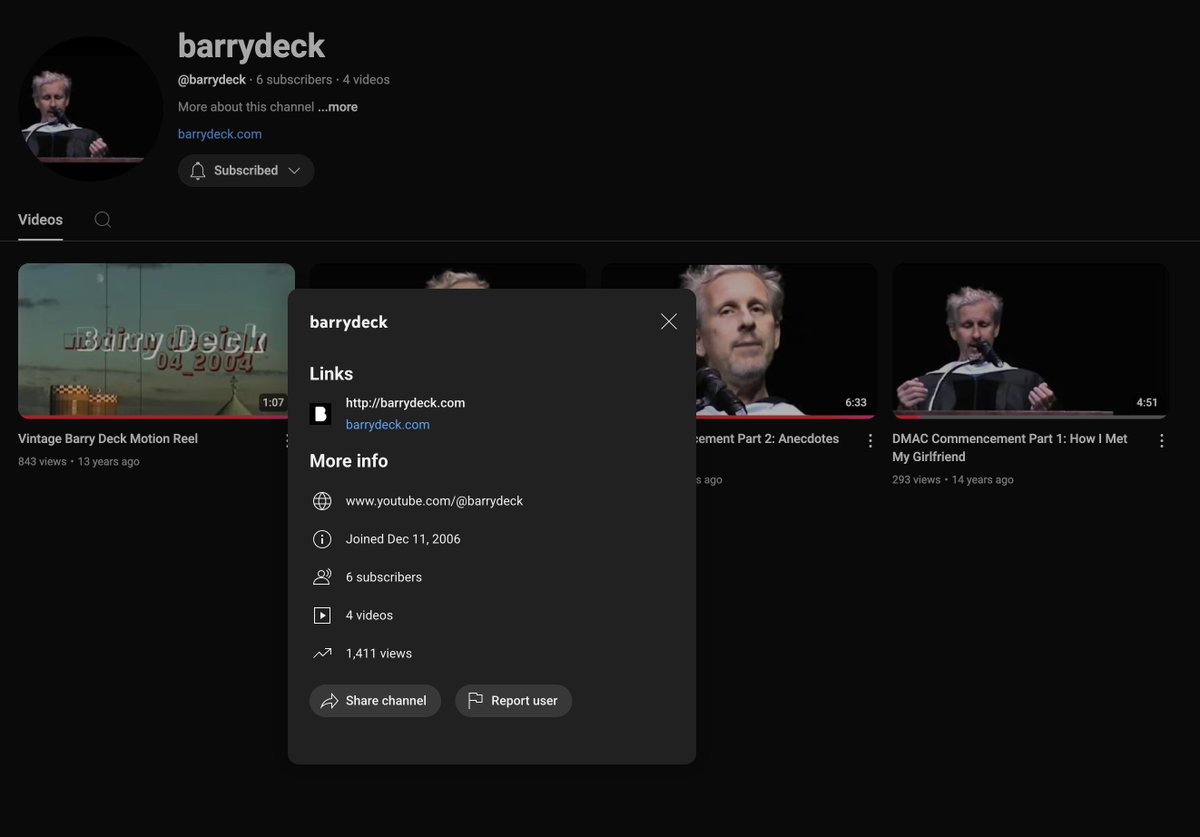Click the play-box icon beside 4 videos
The width and height of the screenshot is (1200, 837).
coord(322,615)
